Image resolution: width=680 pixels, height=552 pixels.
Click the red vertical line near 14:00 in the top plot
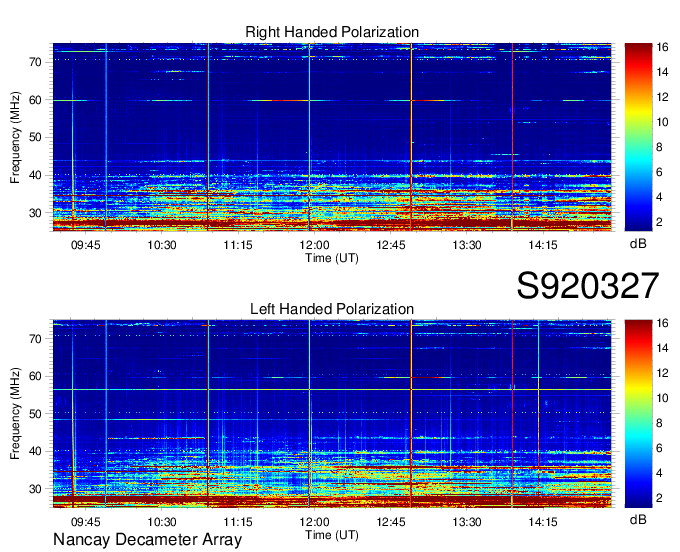(x=512, y=137)
